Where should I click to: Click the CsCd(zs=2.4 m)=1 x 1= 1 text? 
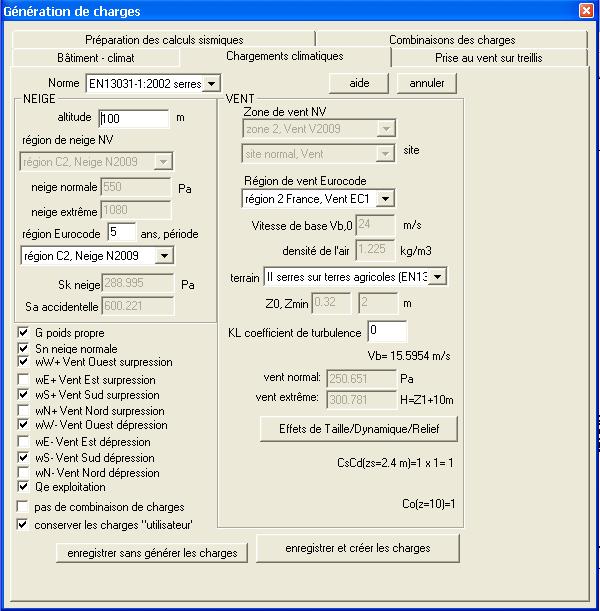[395, 463]
